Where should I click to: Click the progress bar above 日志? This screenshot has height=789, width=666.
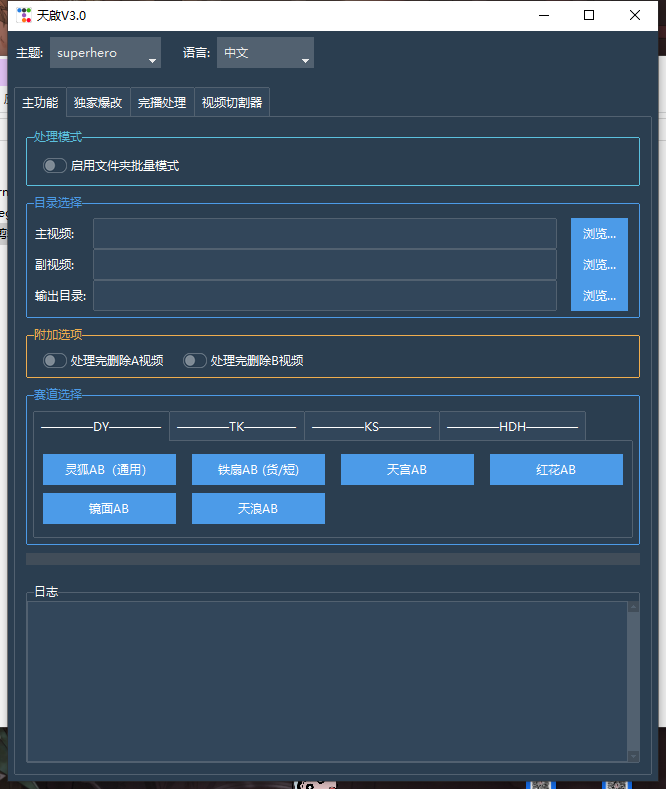332,559
